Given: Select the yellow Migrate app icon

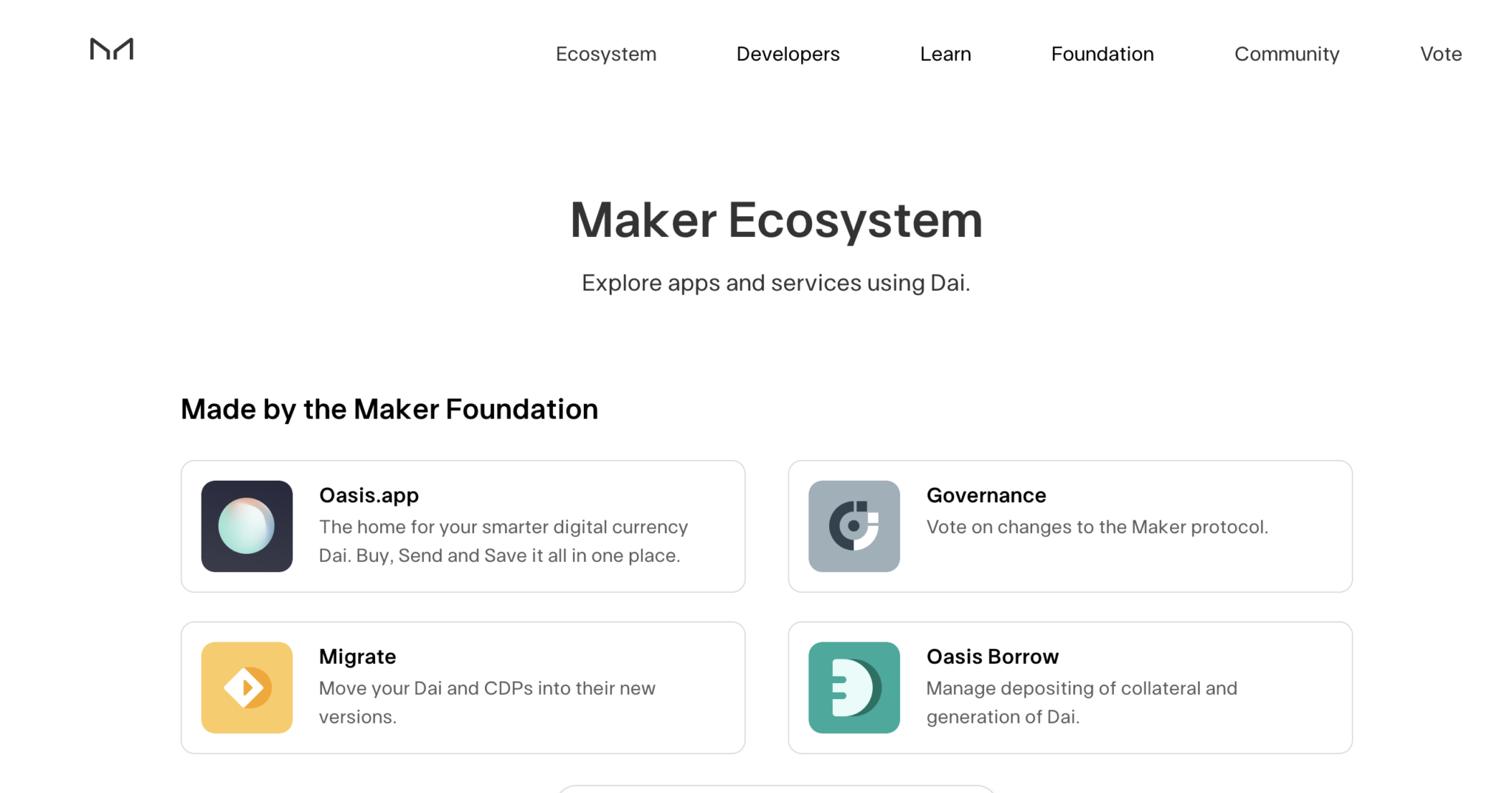Looking at the screenshot, I should coord(247,687).
